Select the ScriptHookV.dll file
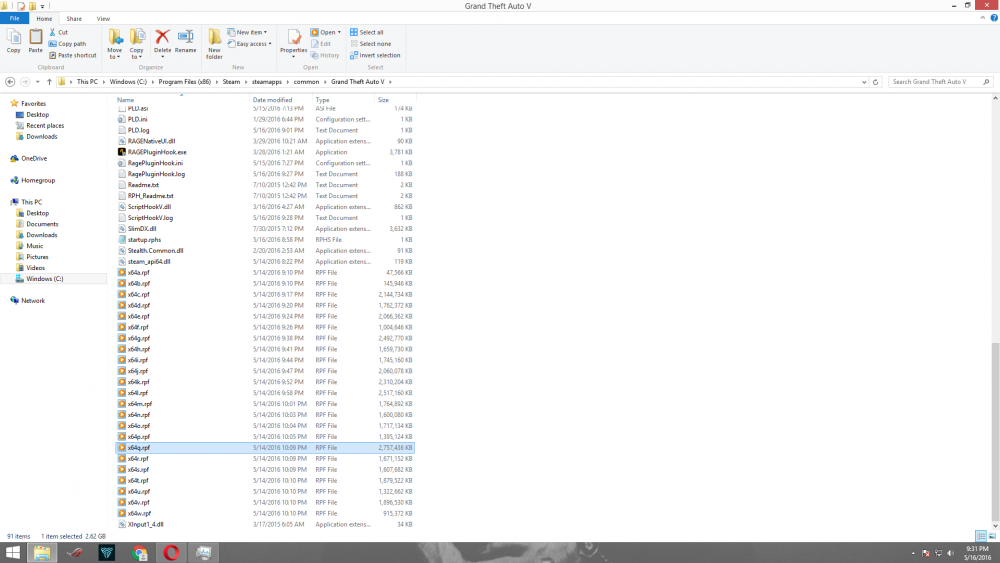 coord(265,207)
